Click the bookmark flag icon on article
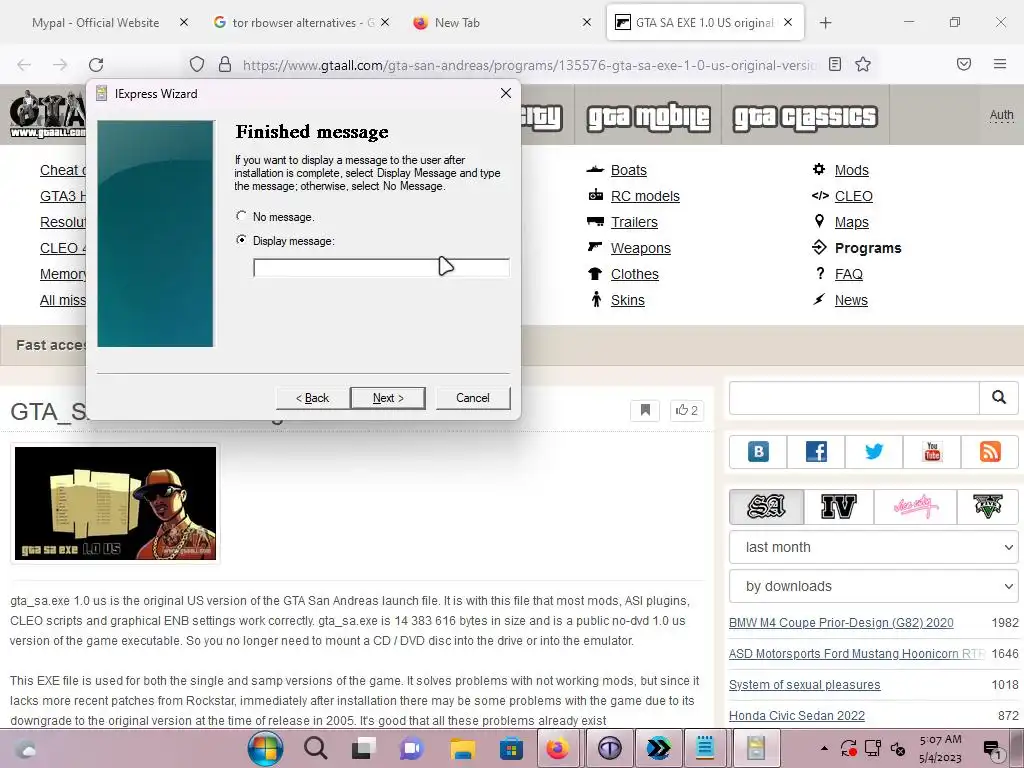1024x768 pixels. [645, 410]
